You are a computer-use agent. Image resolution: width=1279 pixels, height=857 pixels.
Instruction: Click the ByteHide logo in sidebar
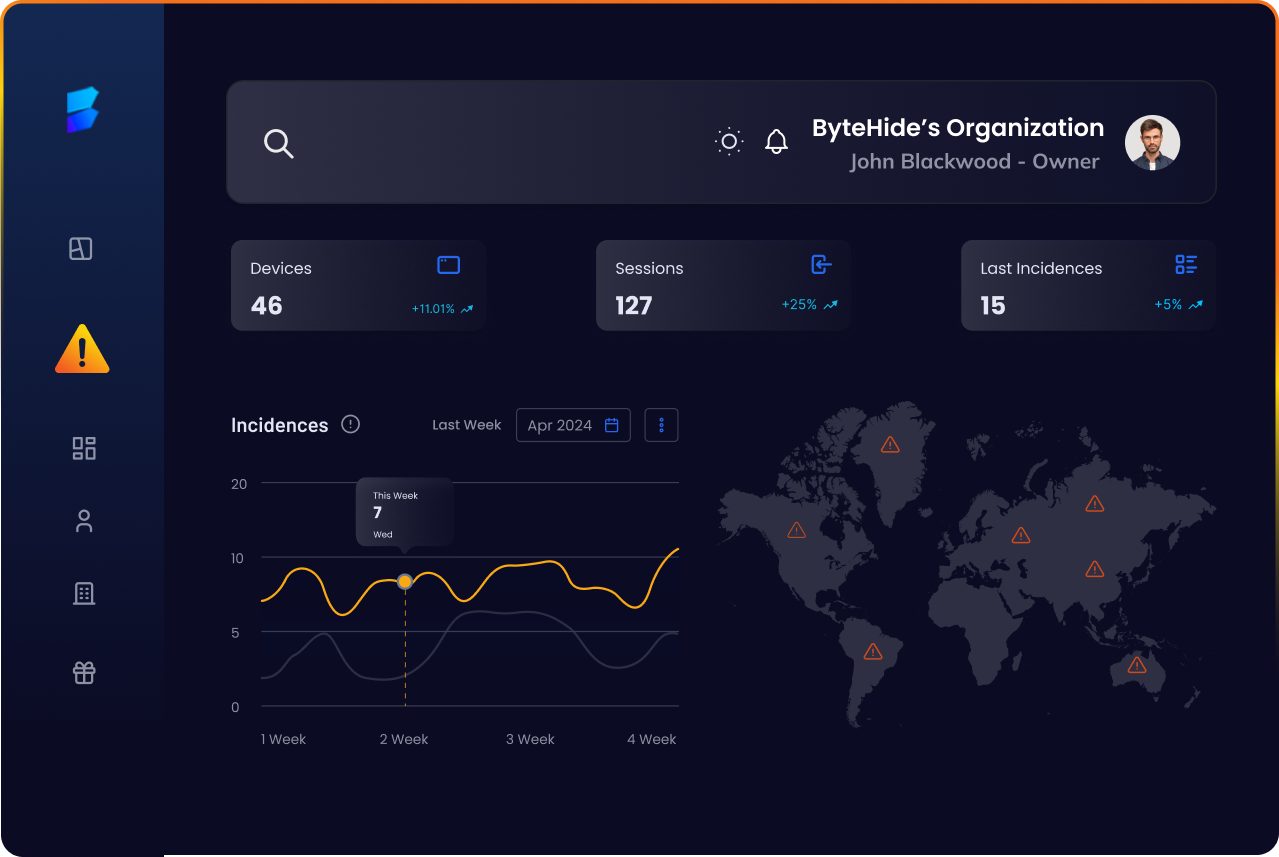coord(83,110)
